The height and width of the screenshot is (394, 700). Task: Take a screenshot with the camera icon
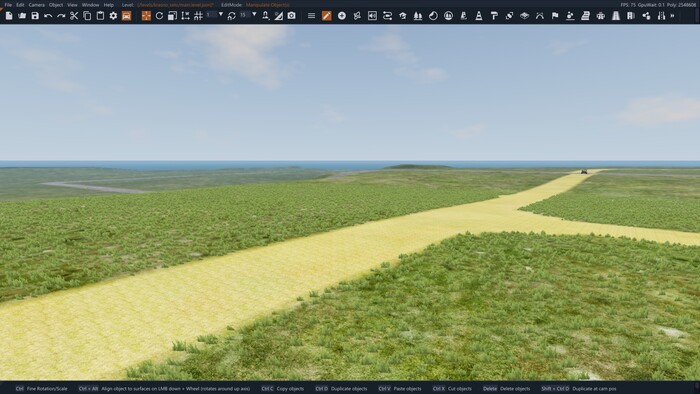(292, 16)
